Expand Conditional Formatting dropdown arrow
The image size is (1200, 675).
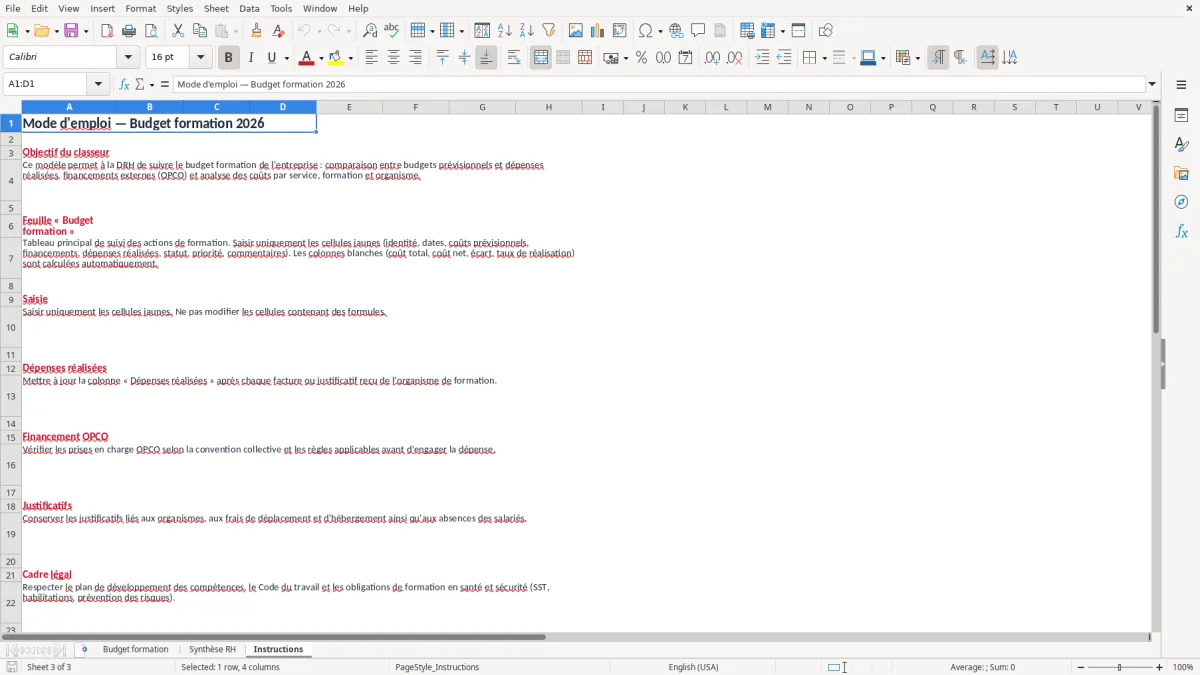click(918, 58)
